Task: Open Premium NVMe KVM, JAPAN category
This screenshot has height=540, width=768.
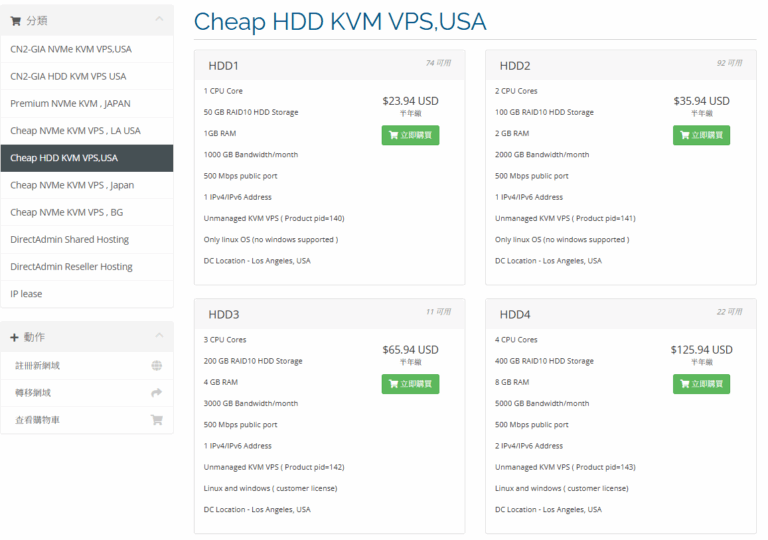Action: point(87,103)
